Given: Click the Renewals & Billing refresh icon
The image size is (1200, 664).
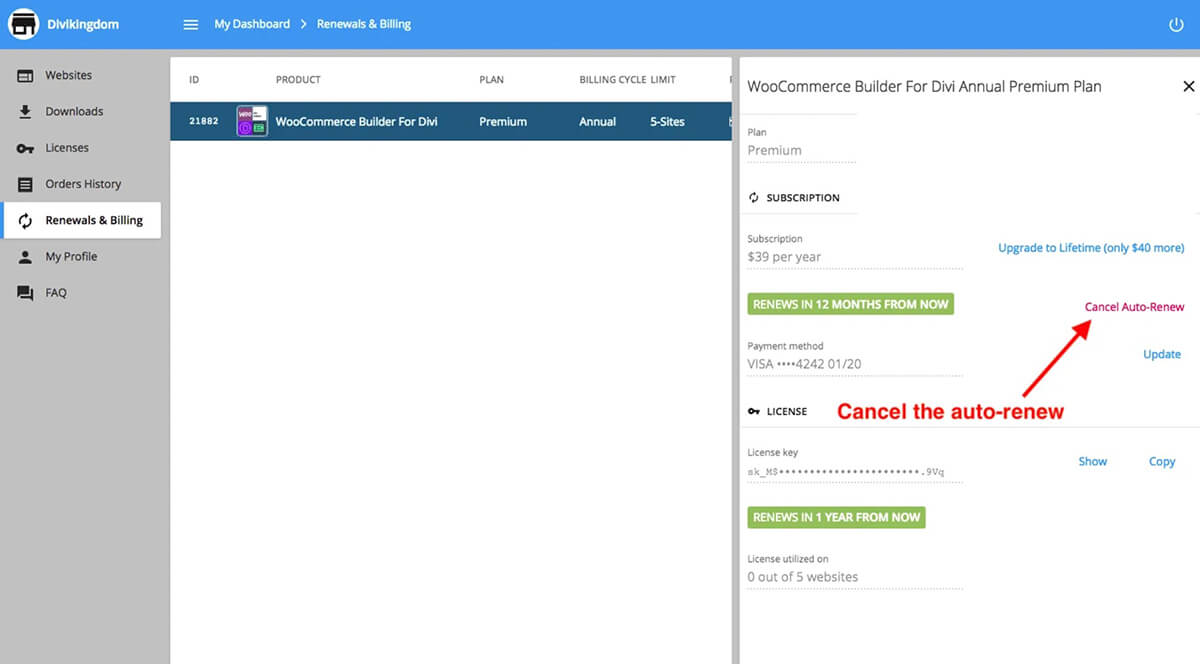Looking at the screenshot, I should click(x=25, y=221).
